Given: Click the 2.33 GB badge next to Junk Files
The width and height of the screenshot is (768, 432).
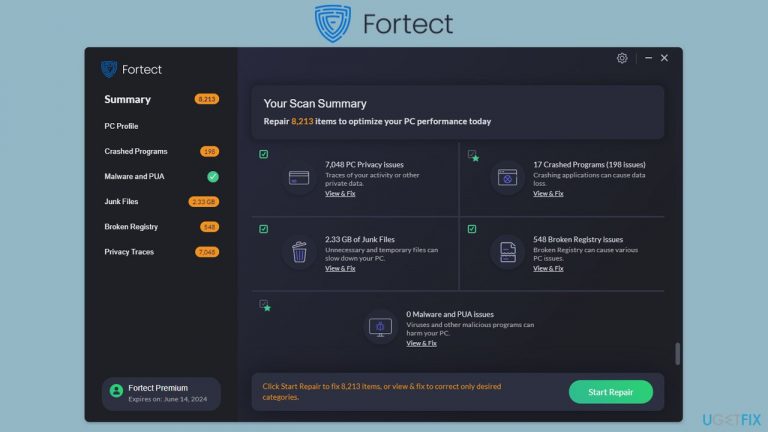Looking at the screenshot, I should [x=204, y=201].
